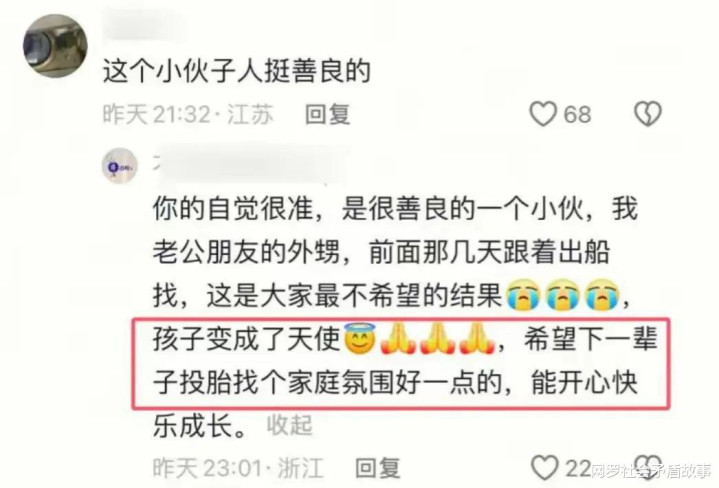The image size is (719, 488).
Task: Reply to the comment posted at 21:32
Action: click(x=327, y=114)
